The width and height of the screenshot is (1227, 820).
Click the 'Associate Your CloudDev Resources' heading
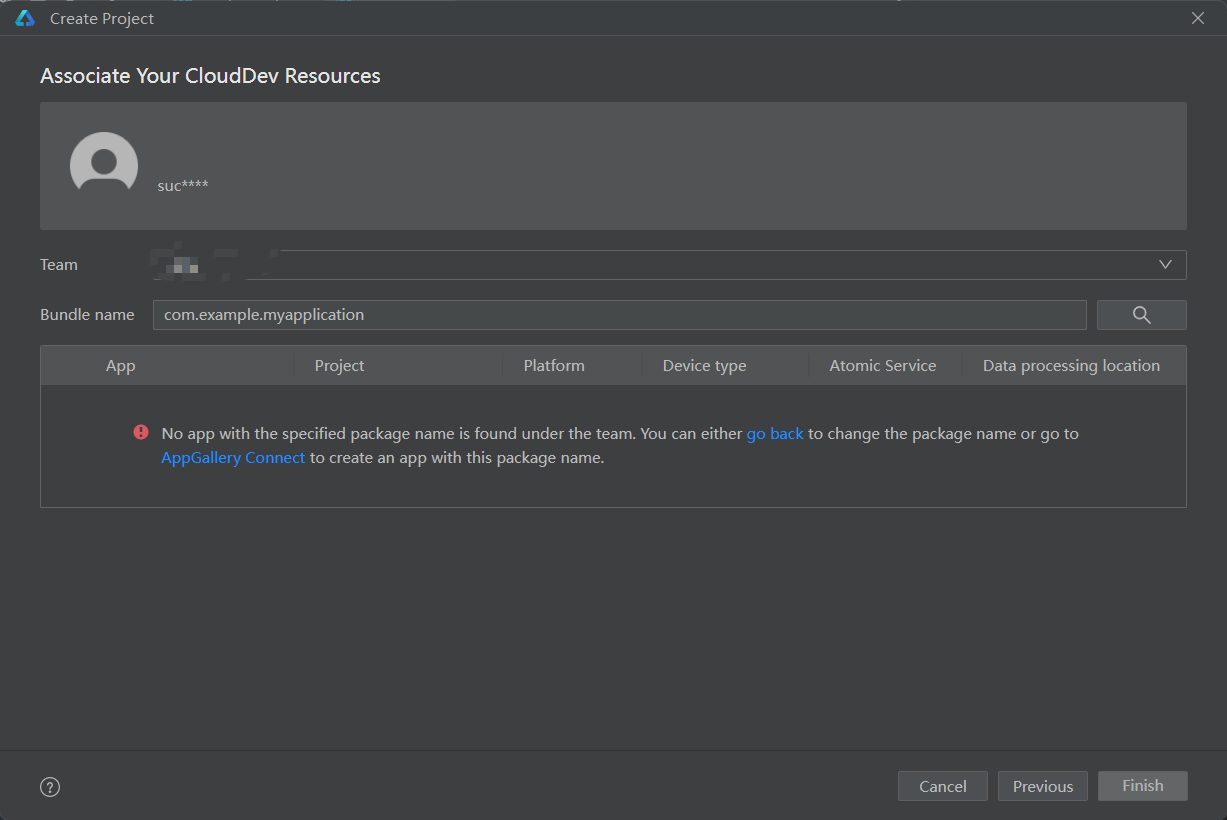click(x=210, y=76)
